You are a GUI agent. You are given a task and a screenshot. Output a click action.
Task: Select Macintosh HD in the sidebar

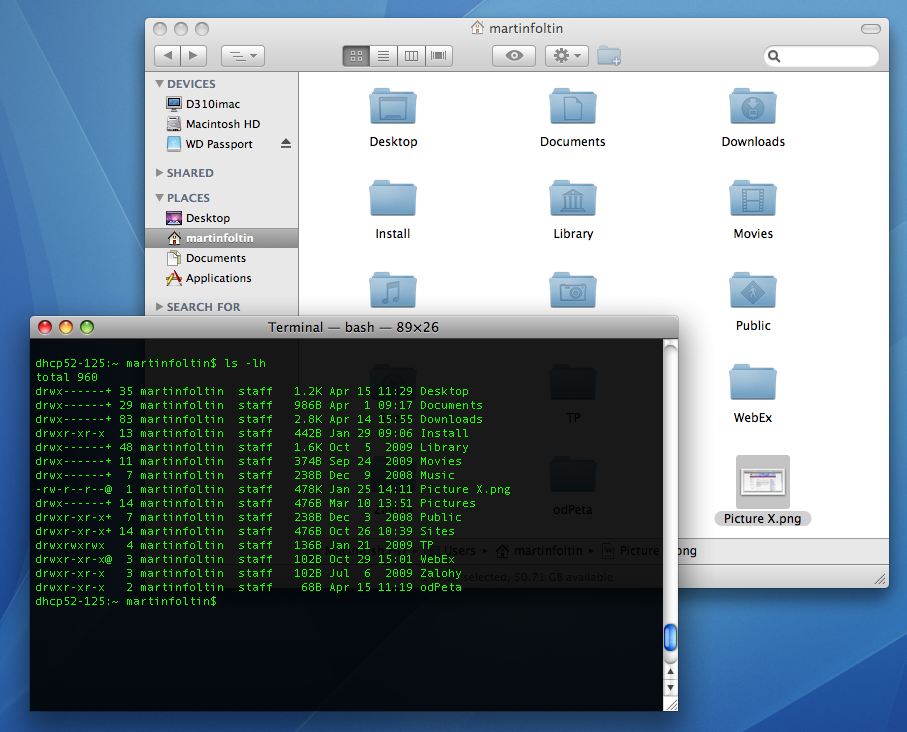[x=222, y=124]
